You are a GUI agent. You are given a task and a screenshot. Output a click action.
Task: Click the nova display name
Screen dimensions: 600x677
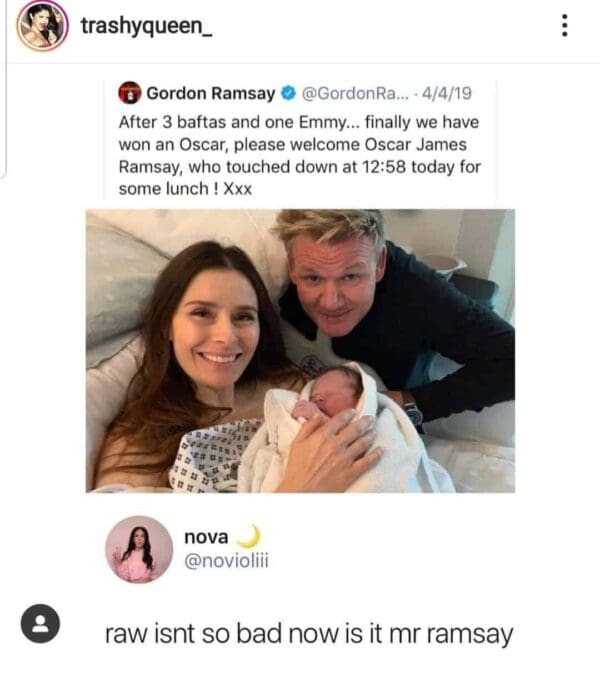pos(207,538)
